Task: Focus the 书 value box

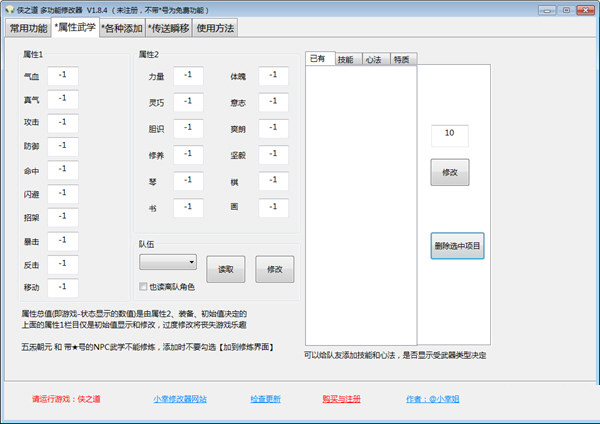Action: 188,208
